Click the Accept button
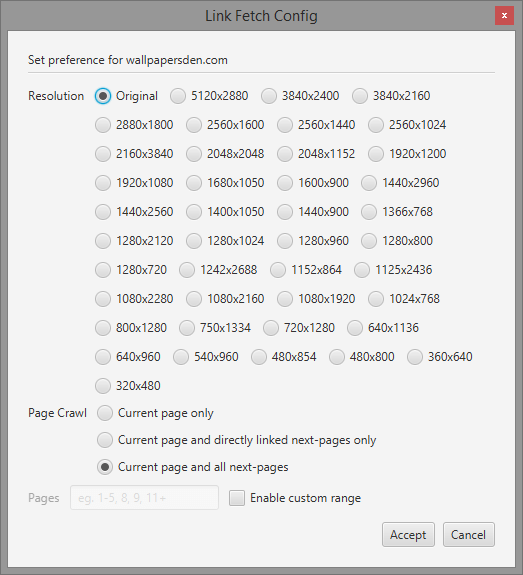The width and height of the screenshot is (523, 575). (408, 535)
